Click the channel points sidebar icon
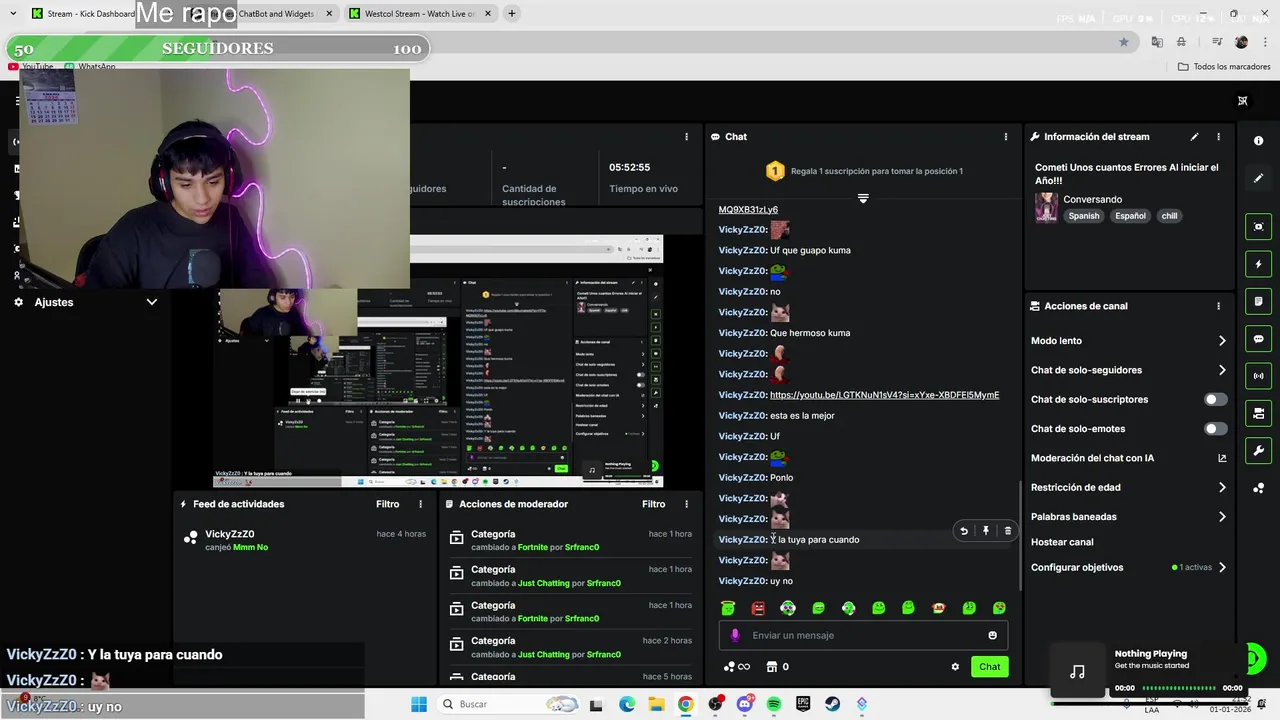This screenshot has width=1280, height=720. point(1258,488)
